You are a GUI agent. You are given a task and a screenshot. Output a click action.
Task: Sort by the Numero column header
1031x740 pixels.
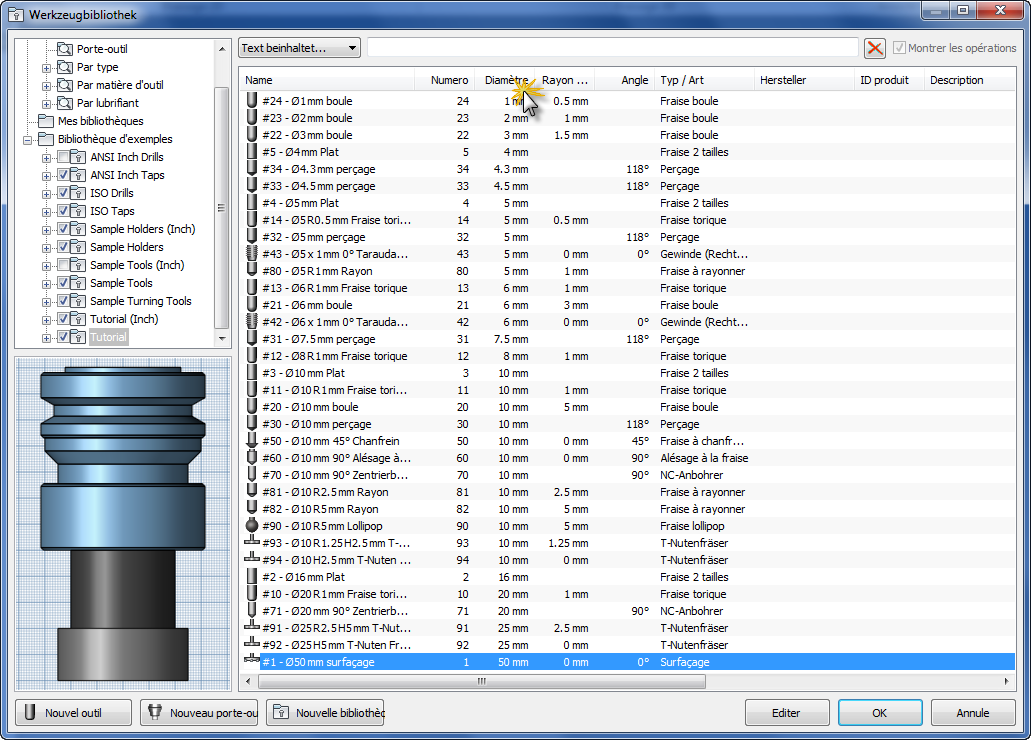coord(444,80)
